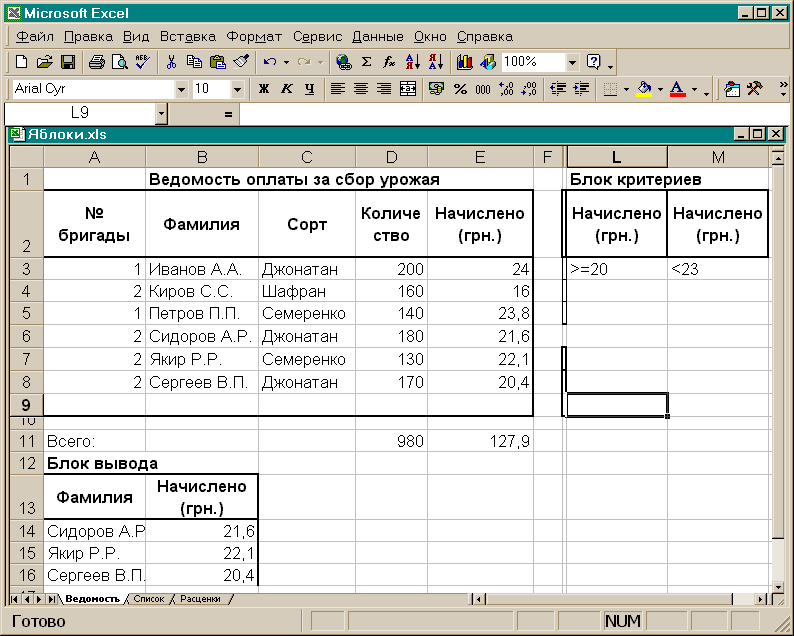Create a new workbook with New icon
The width and height of the screenshot is (794, 636).
point(21,62)
